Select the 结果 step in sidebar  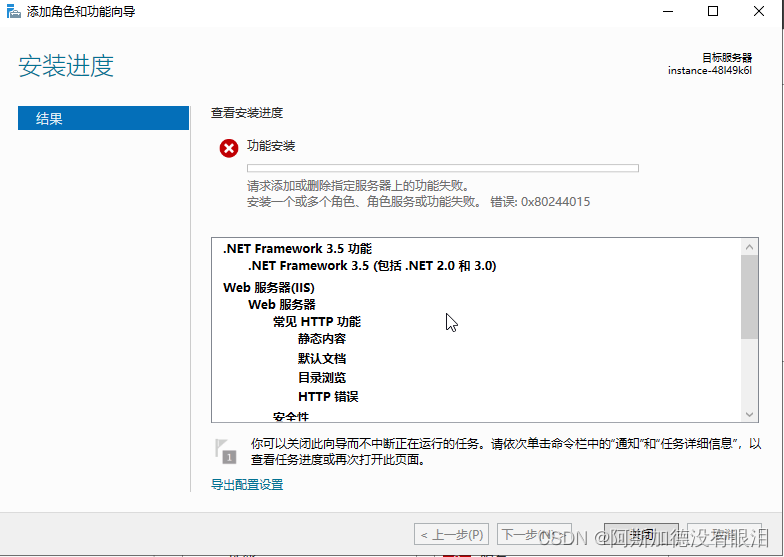coord(104,118)
